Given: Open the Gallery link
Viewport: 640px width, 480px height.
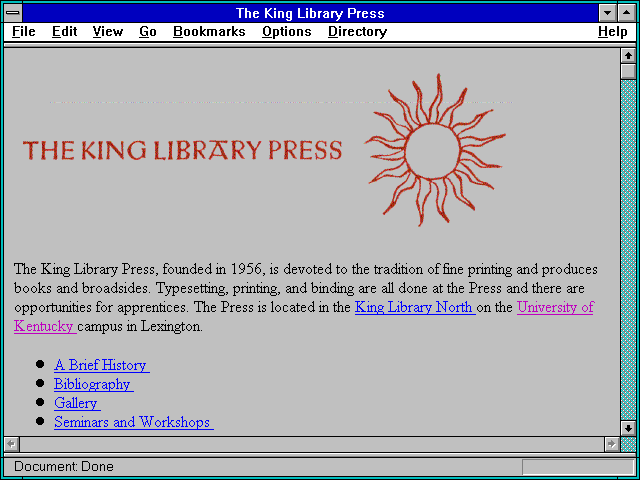Looking at the screenshot, I should point(77,403).
